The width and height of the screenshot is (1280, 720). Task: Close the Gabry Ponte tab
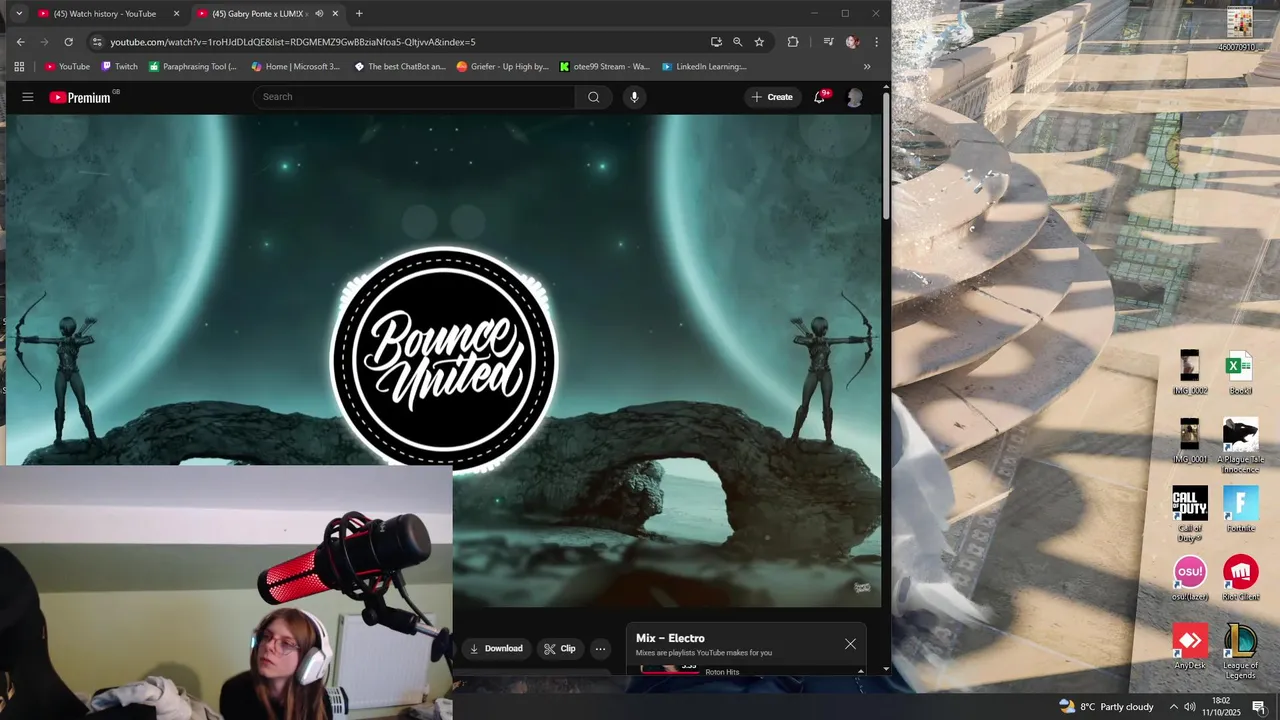coord(336,14)
